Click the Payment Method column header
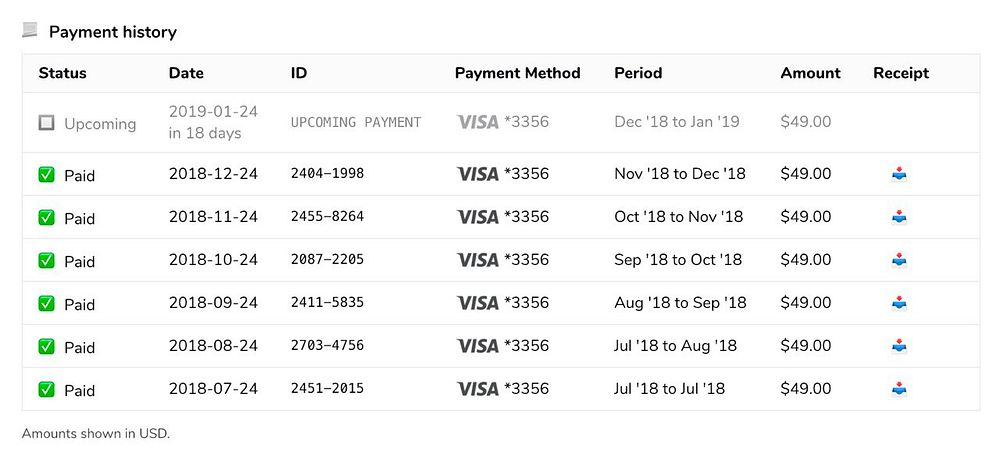Viewport: 1000px width, 452px height. point(518,73)
